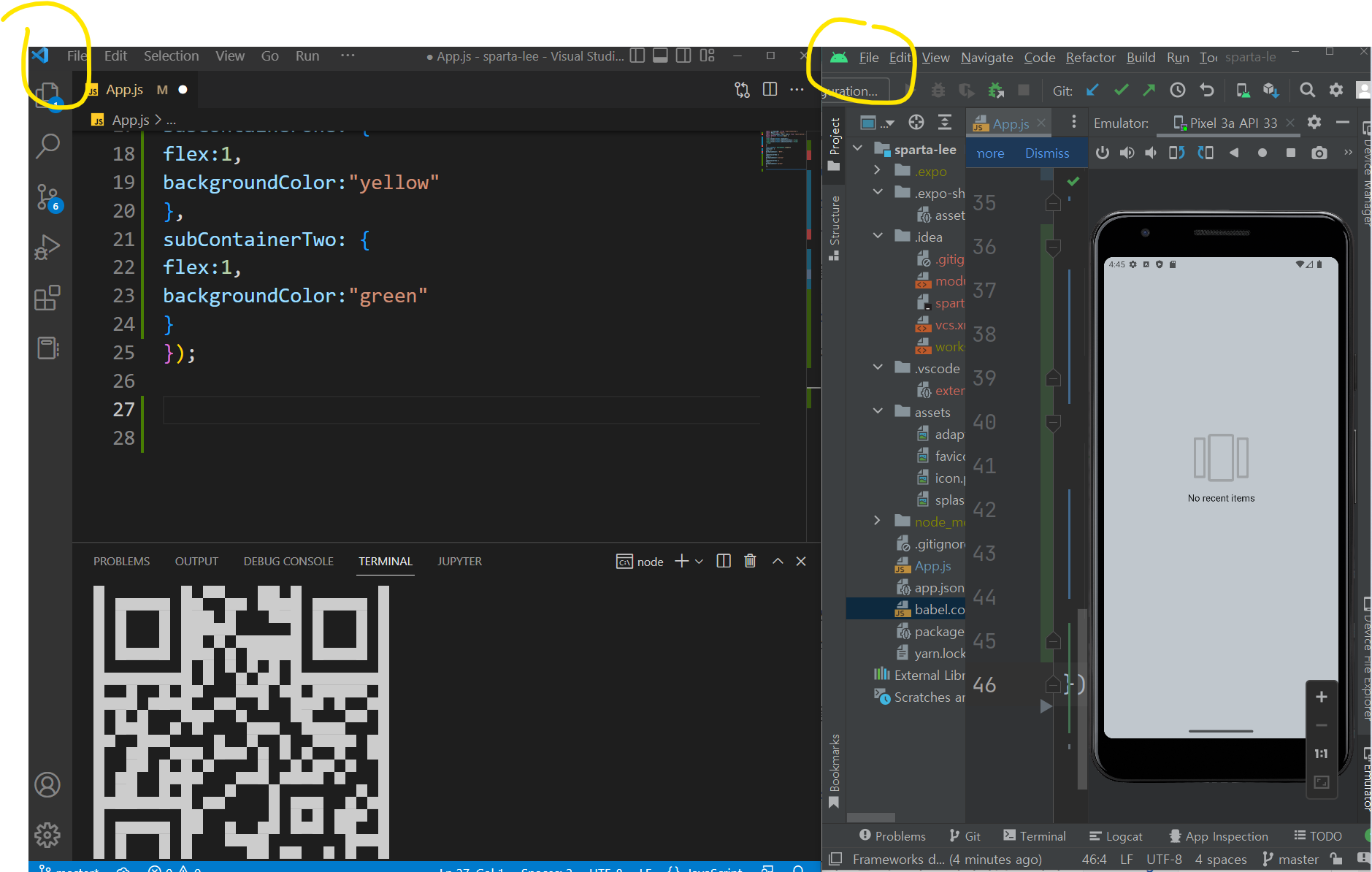Open the TODO tool window
Image resolution: width=1372 pixels, height=872 pixels.
[1318, 836]
